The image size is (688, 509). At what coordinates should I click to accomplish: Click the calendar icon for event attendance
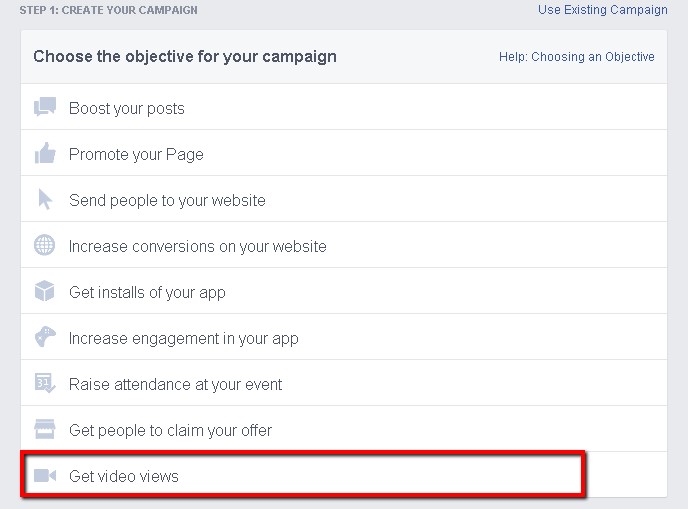pyautogui.click(x=45, y=383)
